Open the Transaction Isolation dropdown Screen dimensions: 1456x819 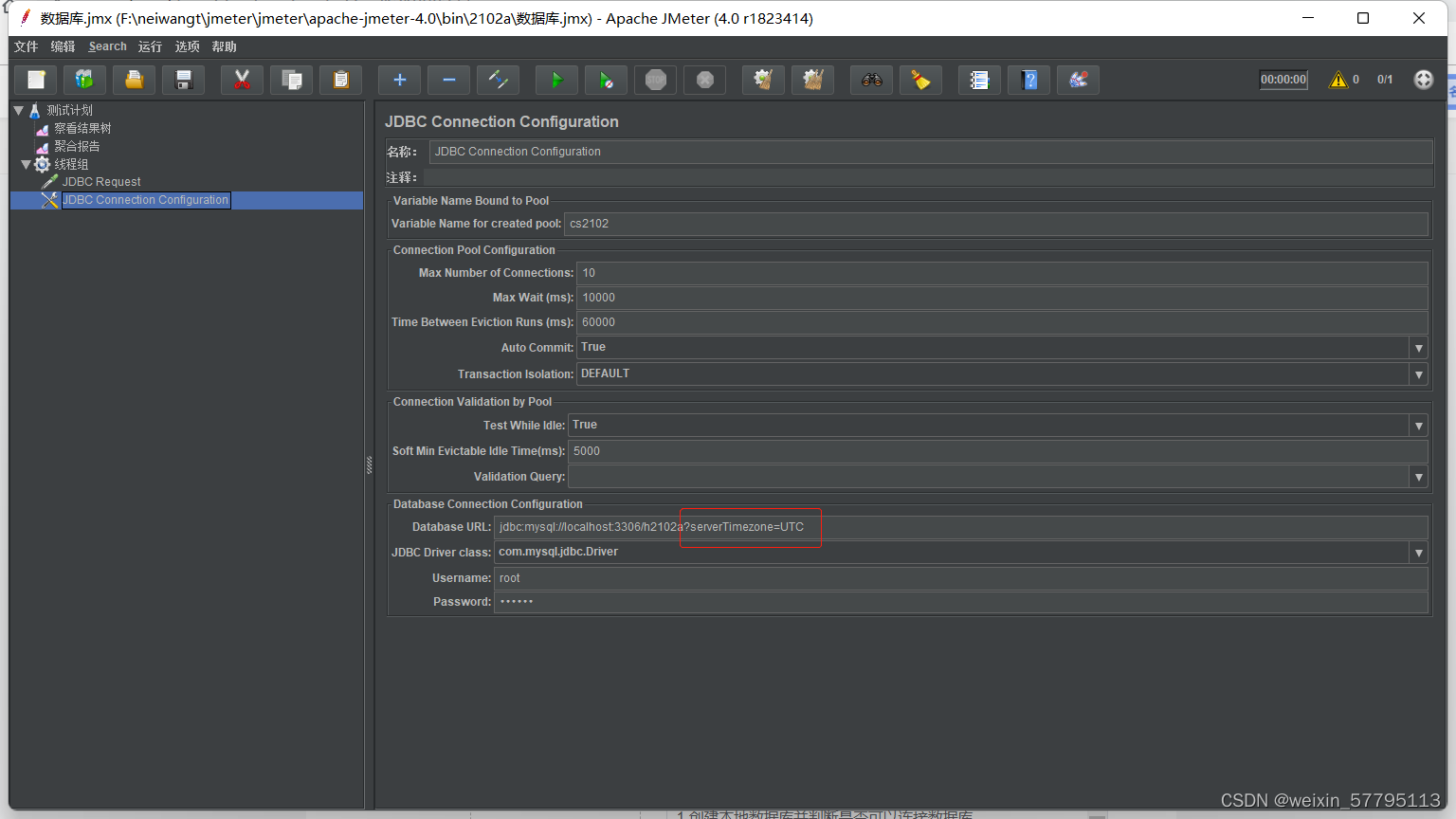coord(1418,374)
